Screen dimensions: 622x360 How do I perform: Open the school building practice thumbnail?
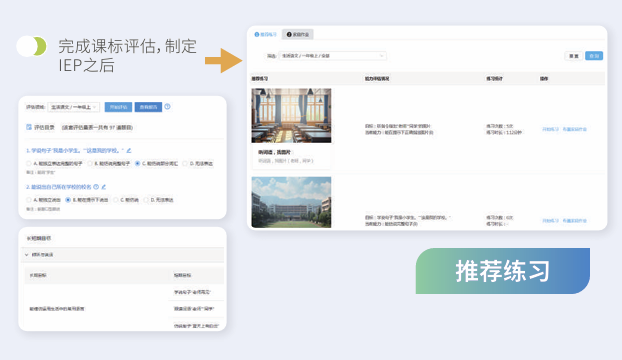tap(291, 202)
